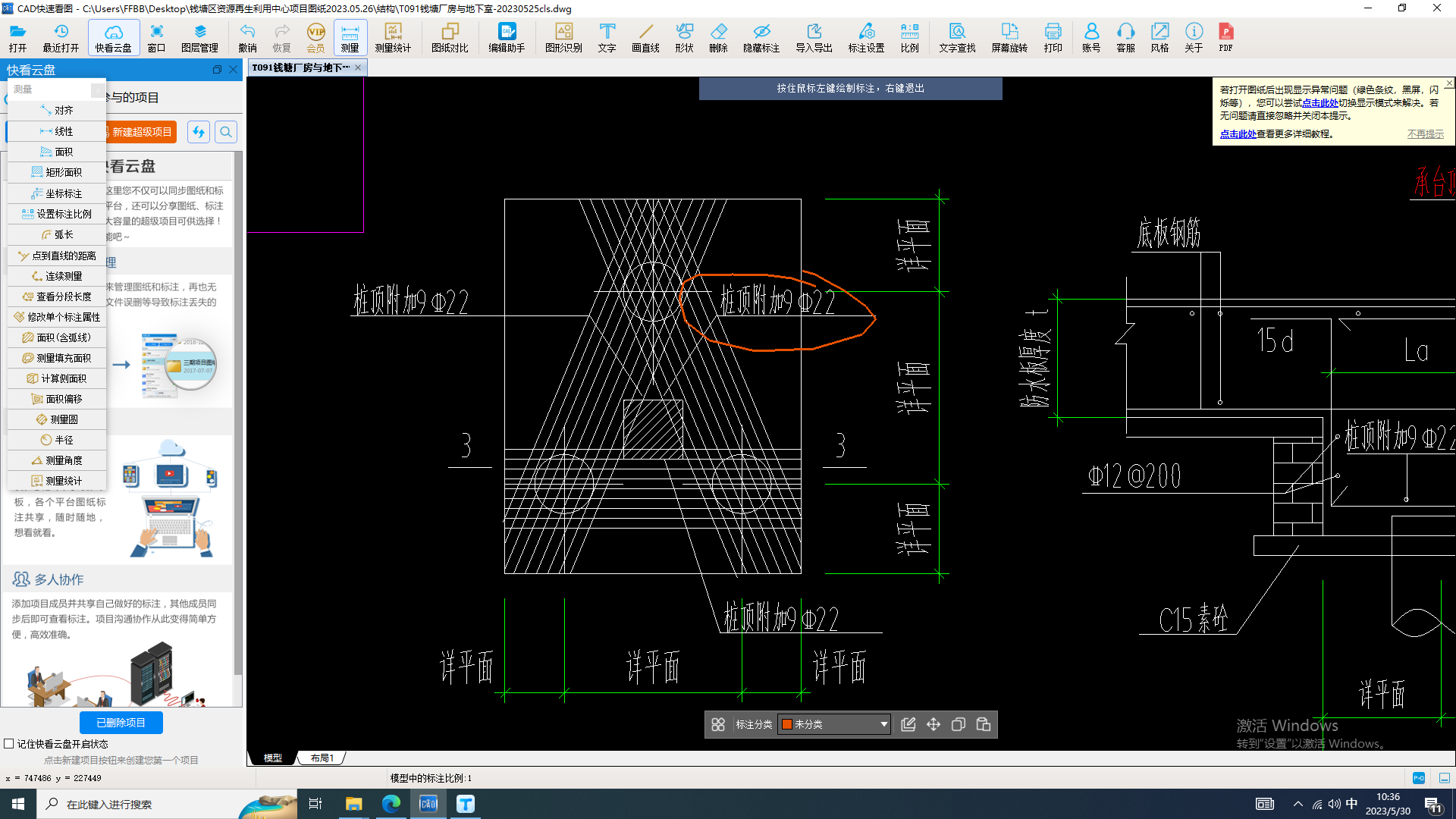The image size is (1456, 819).
Task: Click the 打印 print icon
Action: [x=1053, y=37]
